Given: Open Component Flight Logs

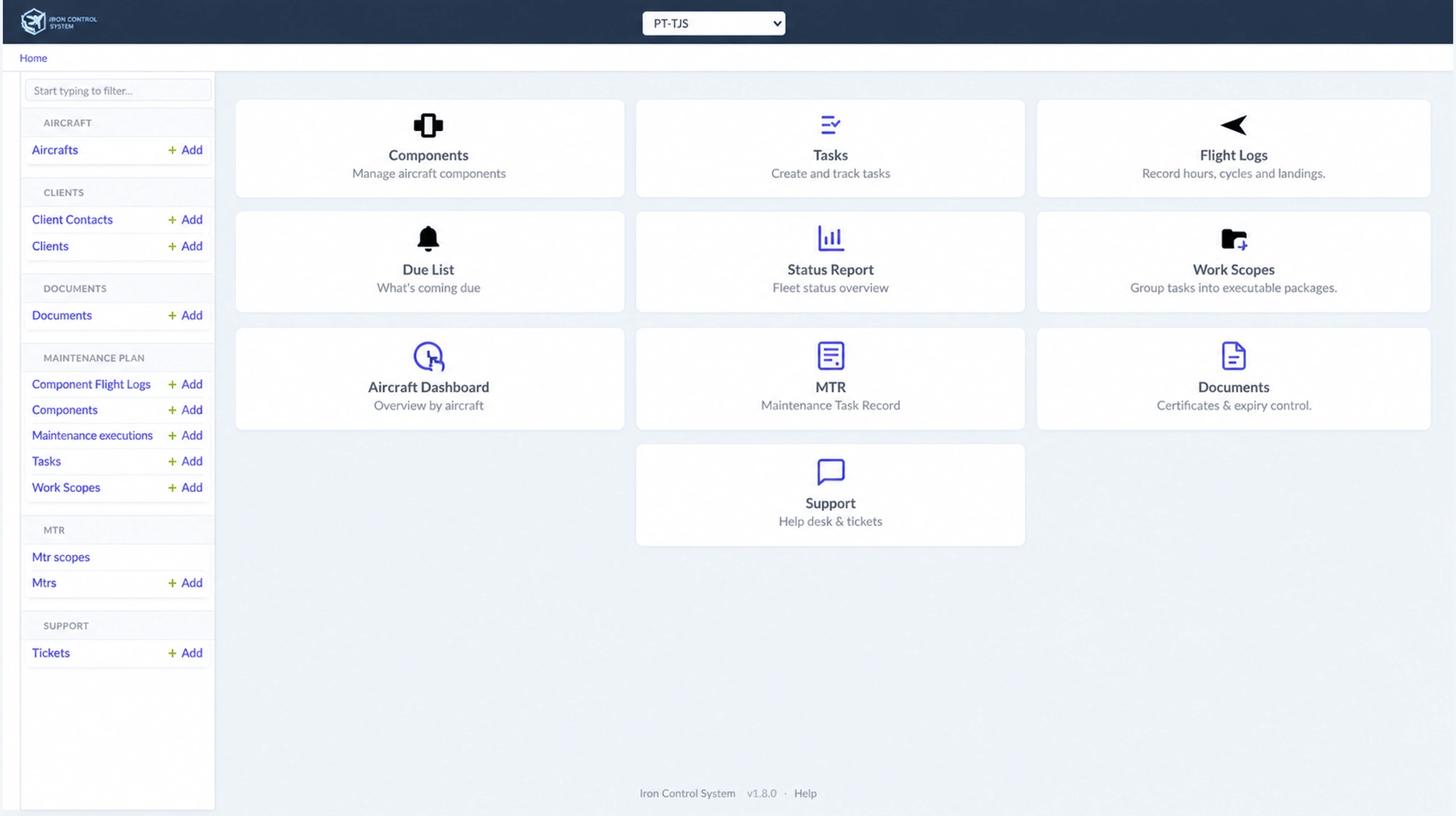Looking at the screenshot, I should coord(91,384).
